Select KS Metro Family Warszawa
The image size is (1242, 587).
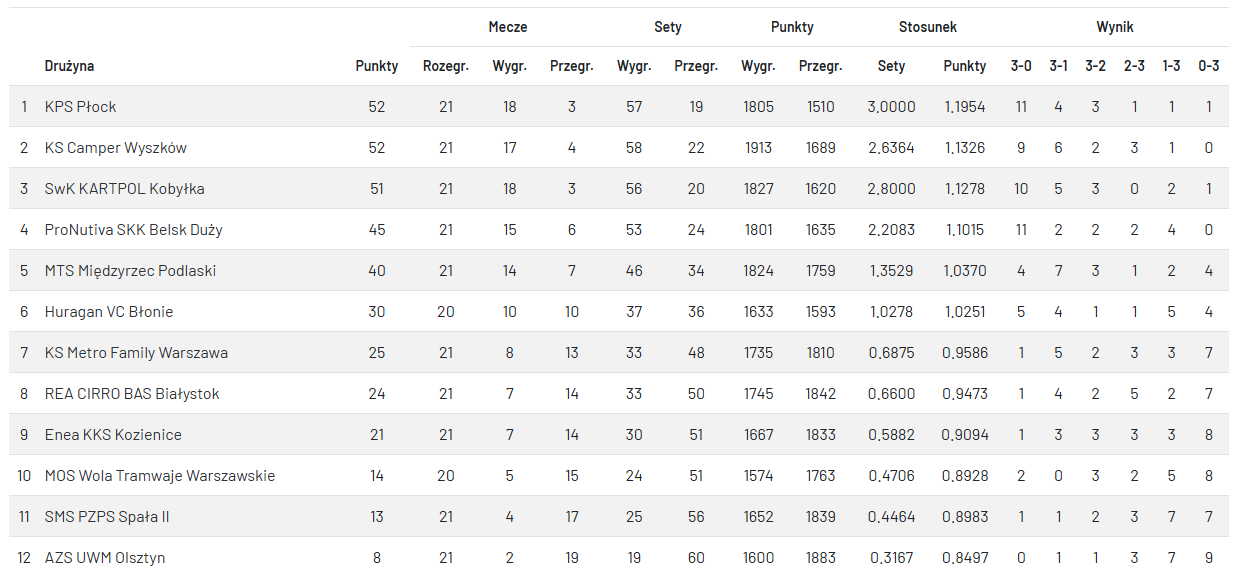[x=136, y=353]
